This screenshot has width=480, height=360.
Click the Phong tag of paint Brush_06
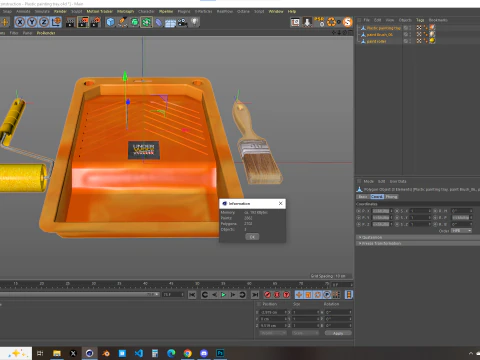426,34
